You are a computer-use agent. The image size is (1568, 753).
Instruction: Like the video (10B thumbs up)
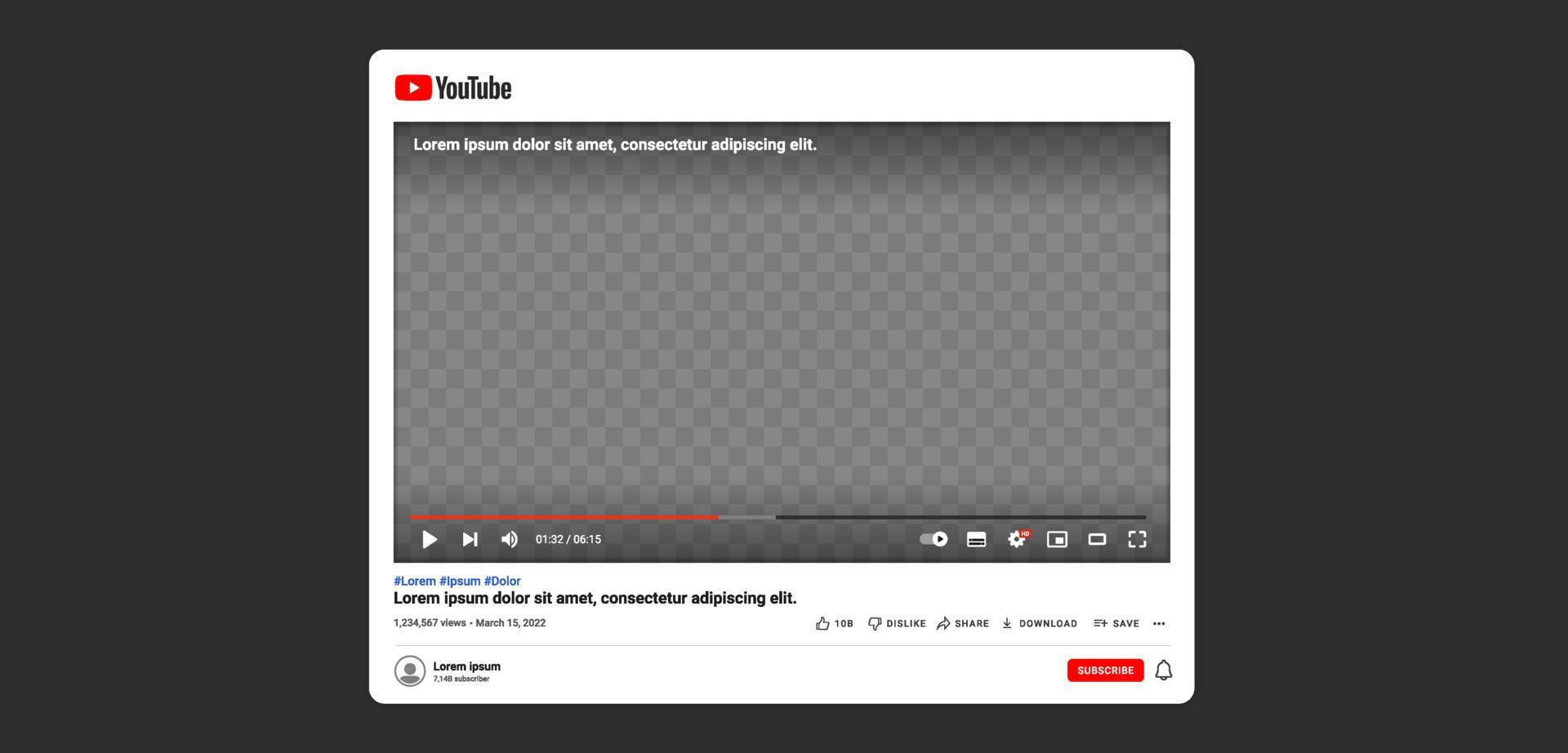835,623
